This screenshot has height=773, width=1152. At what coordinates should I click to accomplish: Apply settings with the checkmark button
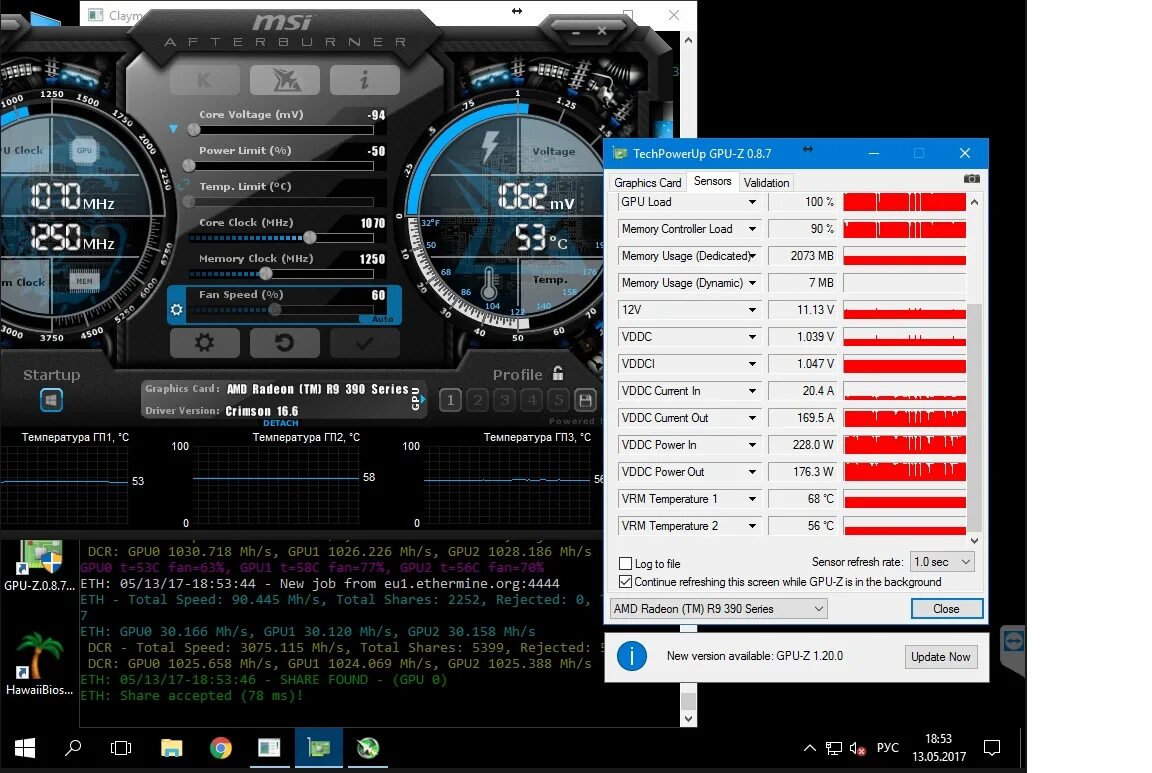[x=364, y=342]
